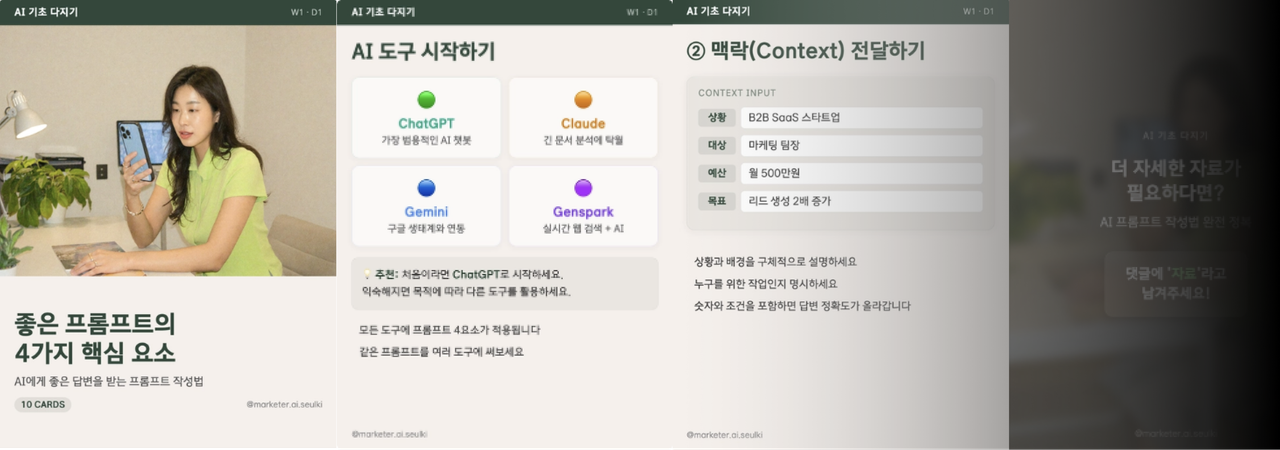The image size is (1280, 450).
Task: Select the Genspark label text
Action: coord(583,212)
